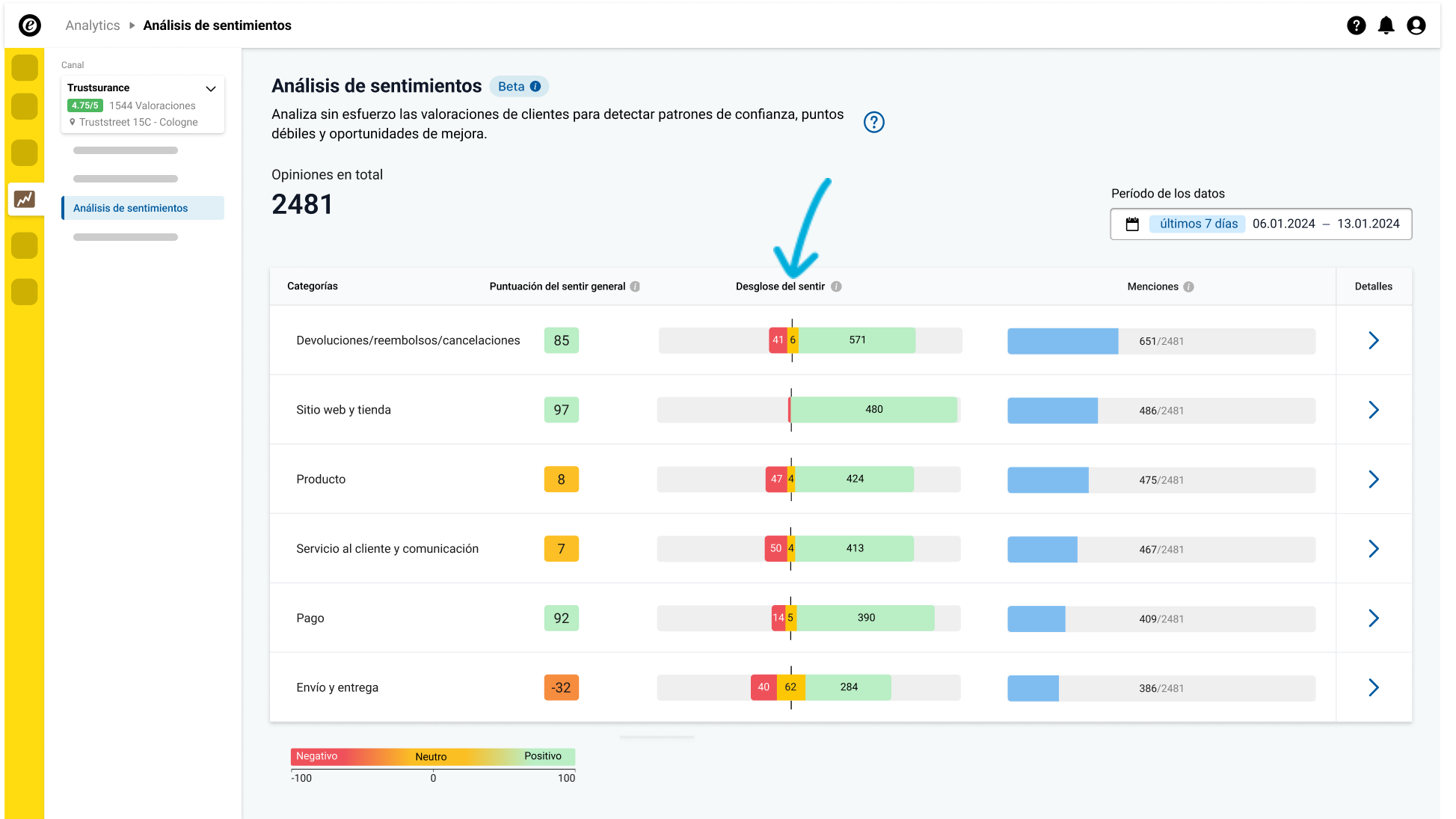Click the Pago category name
The width and height of the screenshot is (1456, 819).
(x=310, y=619)
